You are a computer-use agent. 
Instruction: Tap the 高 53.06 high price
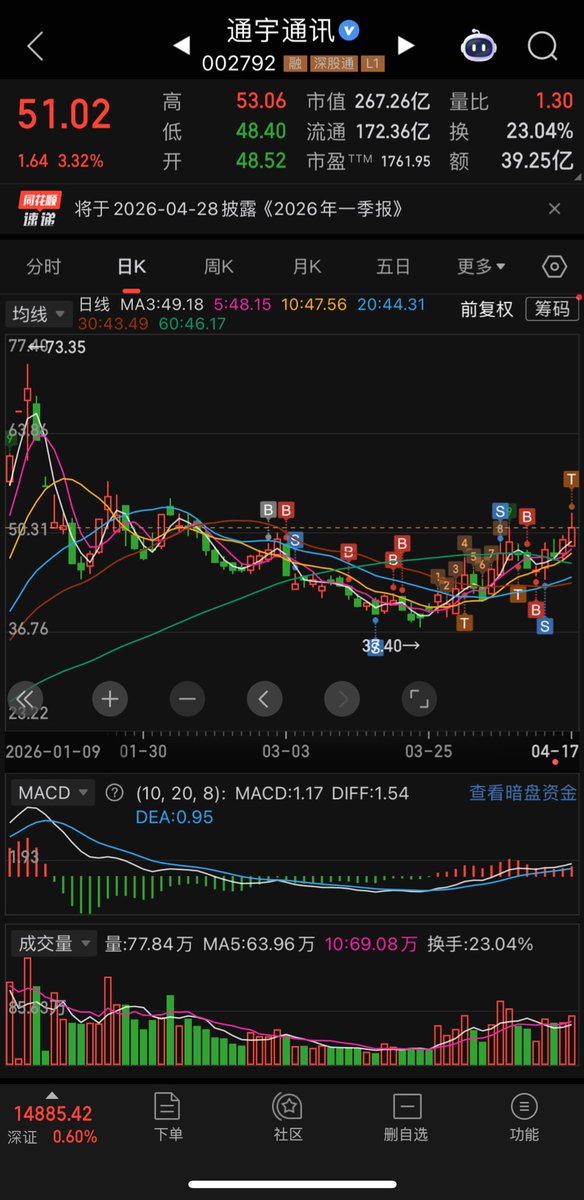[x=260, y=101]
